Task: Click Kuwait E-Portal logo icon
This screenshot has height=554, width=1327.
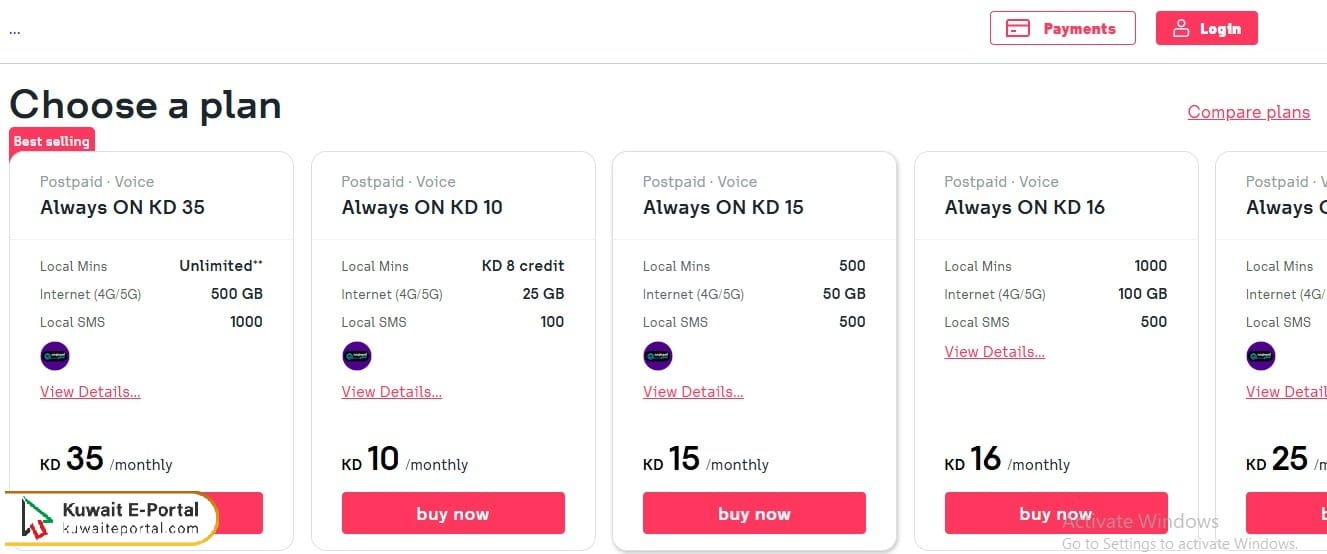Action: coord(36,518)
